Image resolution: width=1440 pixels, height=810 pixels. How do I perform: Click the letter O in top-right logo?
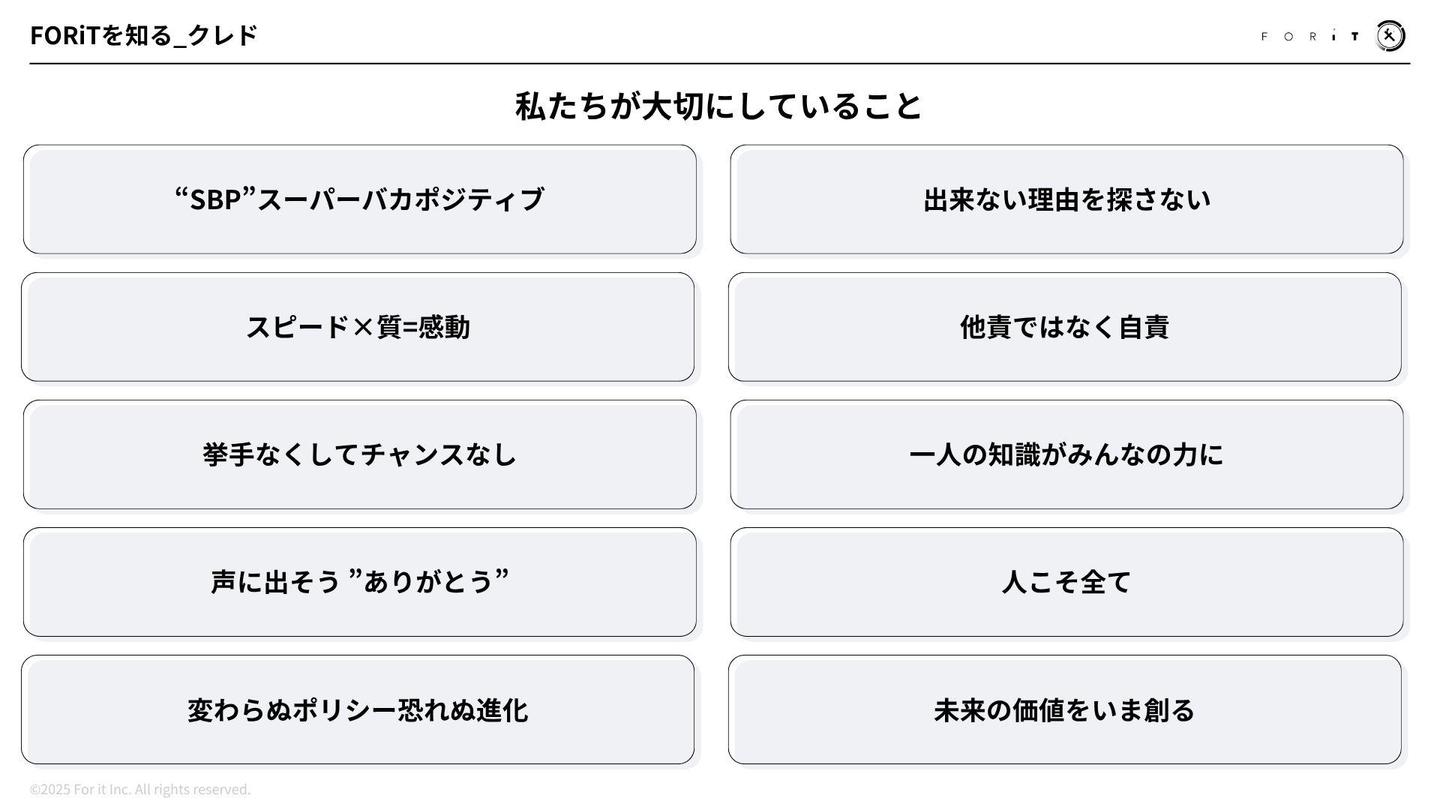pos(1288,37)
